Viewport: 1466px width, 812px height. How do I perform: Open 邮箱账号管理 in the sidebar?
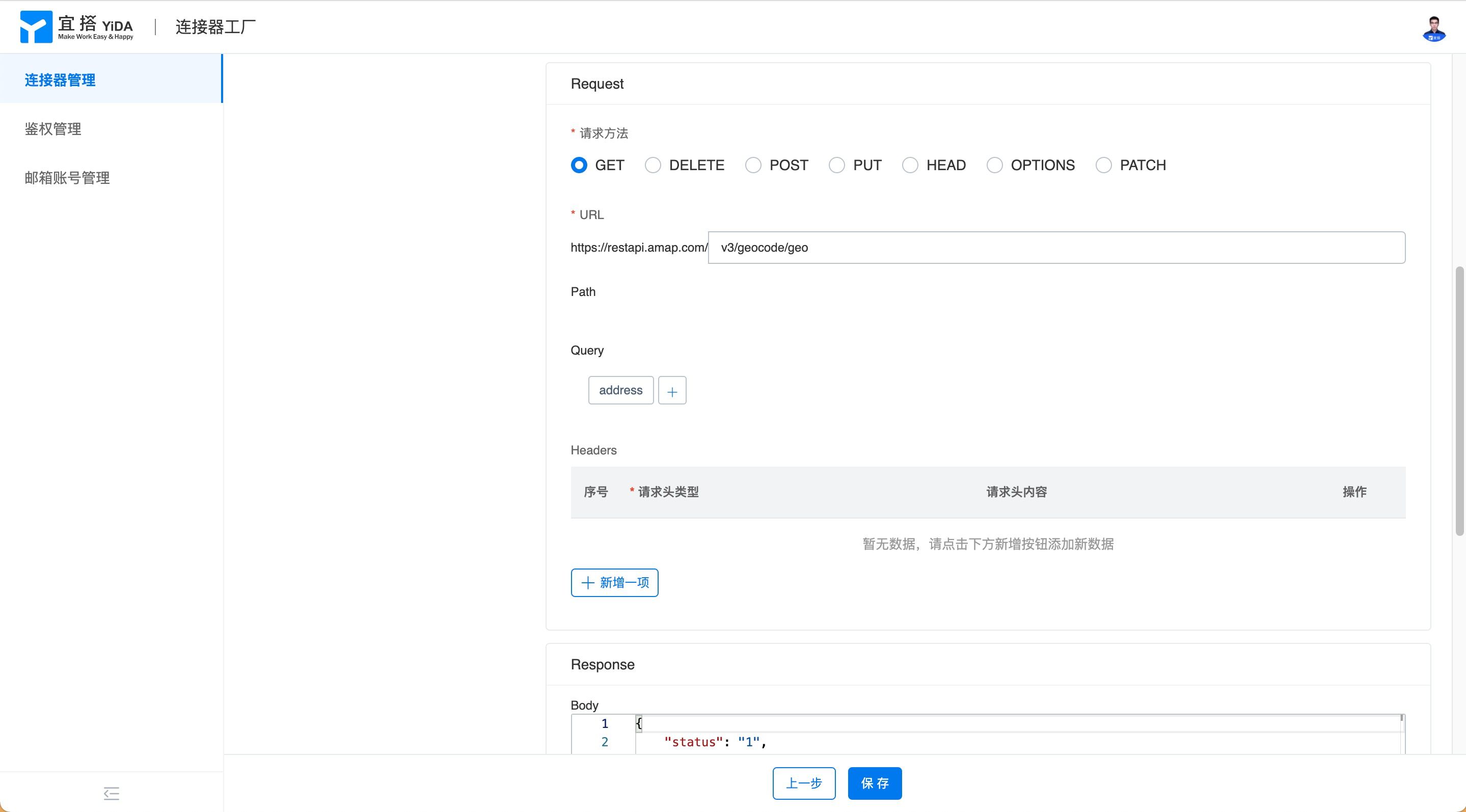(x=111, y=178)
